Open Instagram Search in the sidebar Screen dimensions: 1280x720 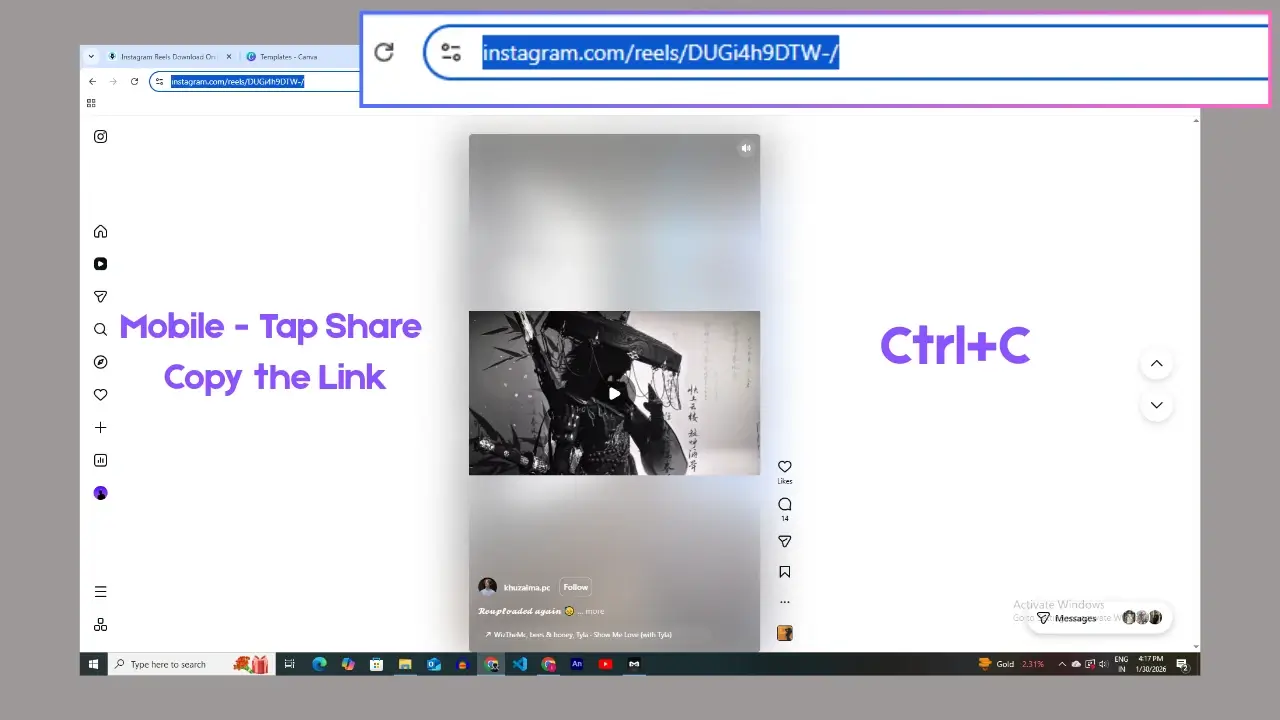pos(100,329)
